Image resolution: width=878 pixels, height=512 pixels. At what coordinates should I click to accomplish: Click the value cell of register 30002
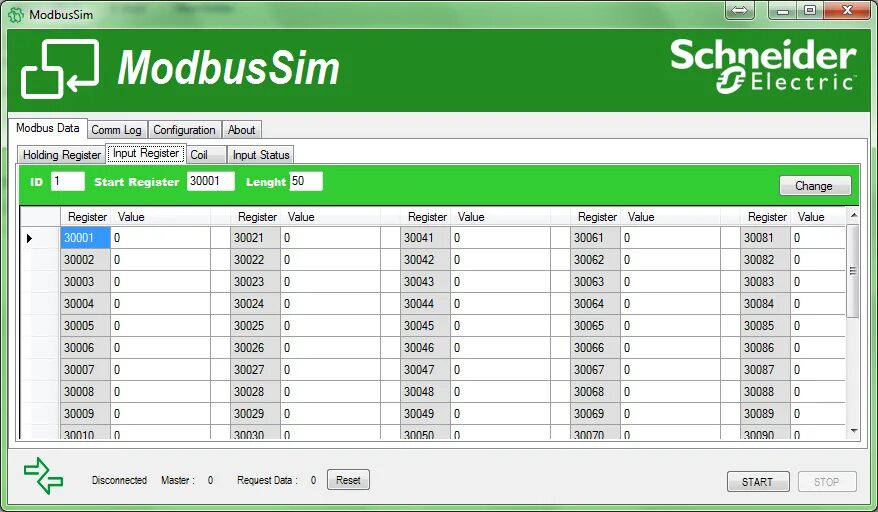(x=160, y=260)
